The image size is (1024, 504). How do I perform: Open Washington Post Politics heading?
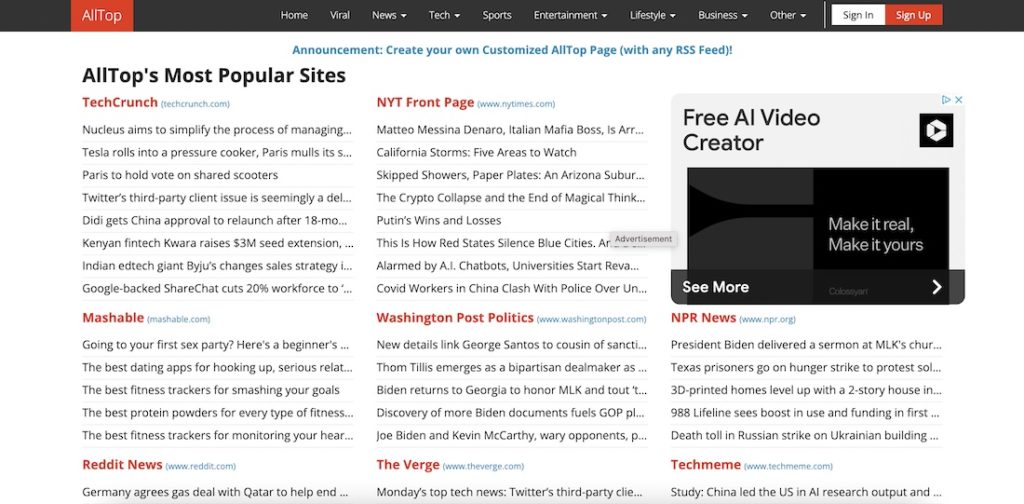455,318
